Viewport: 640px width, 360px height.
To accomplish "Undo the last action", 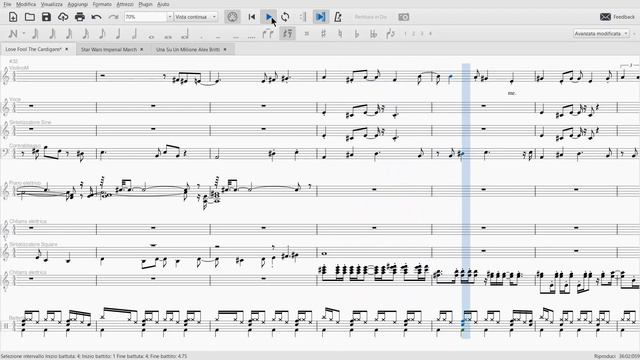I will pyautogui.click(x=96, y=17).
